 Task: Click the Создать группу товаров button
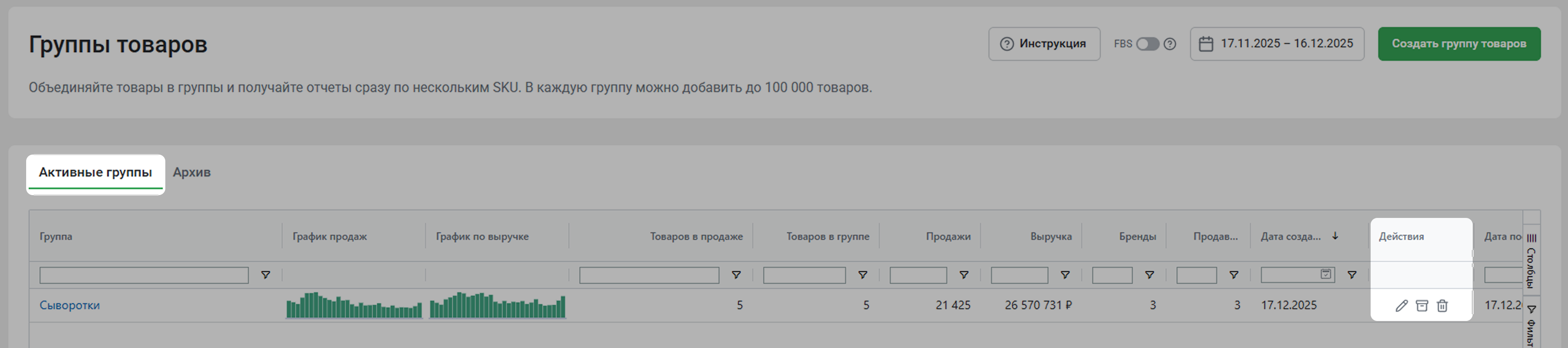[1458, 44]
